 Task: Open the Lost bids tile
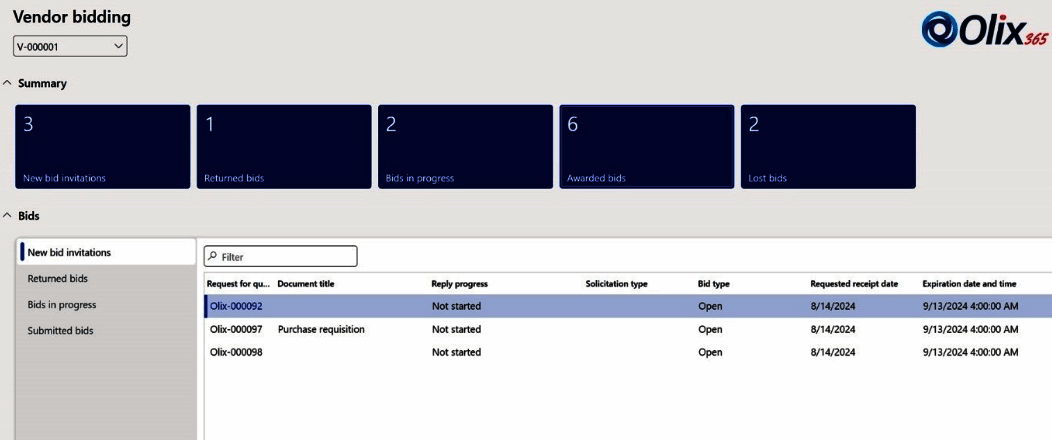pyautogui.click(x=828, y=146)
